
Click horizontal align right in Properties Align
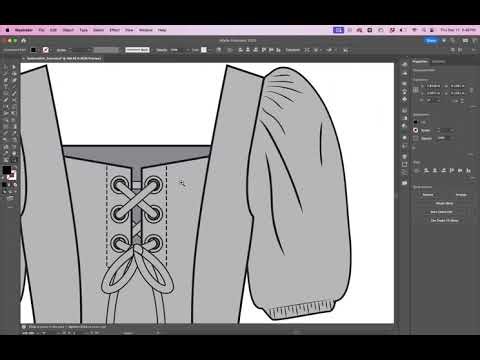pos(443,170)
